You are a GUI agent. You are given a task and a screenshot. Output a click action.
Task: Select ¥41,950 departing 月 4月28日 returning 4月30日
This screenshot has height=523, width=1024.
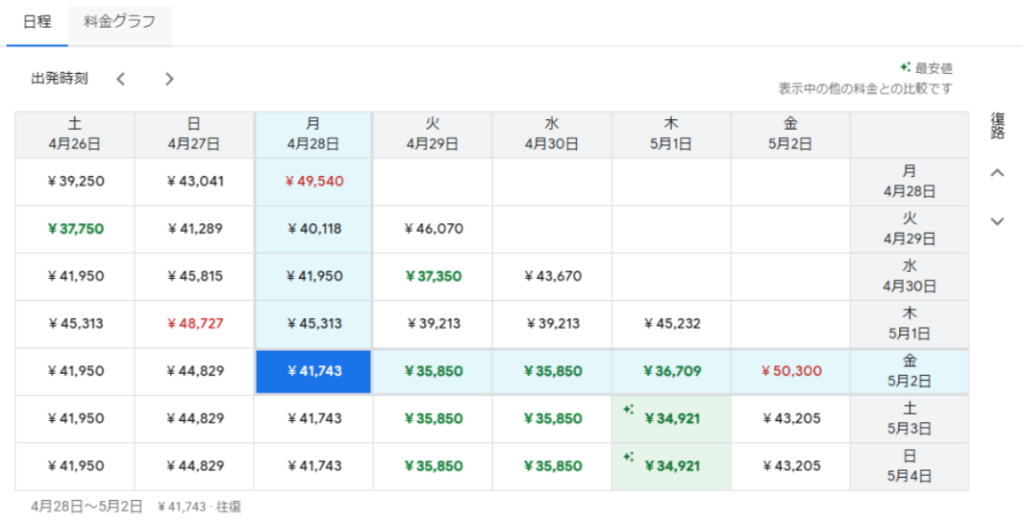point(313,277)
